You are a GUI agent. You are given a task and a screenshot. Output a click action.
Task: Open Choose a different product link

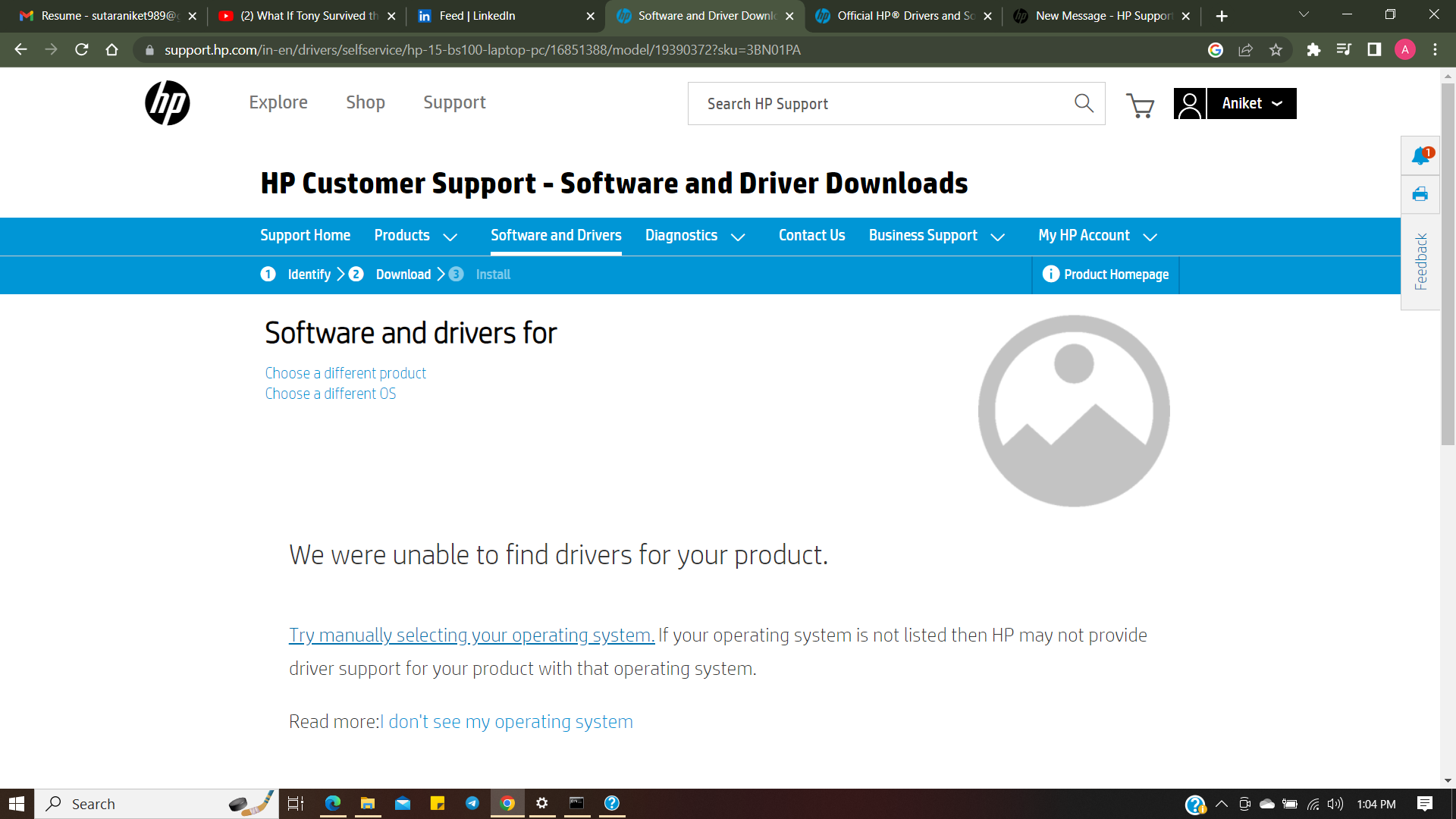pos(345,372)
